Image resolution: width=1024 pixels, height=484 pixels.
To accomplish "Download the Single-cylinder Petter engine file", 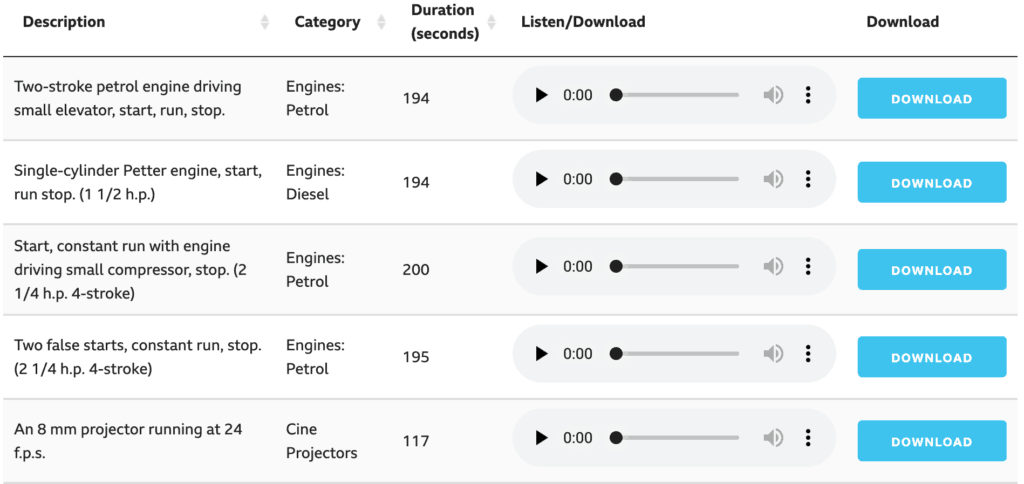I will 932,182.
